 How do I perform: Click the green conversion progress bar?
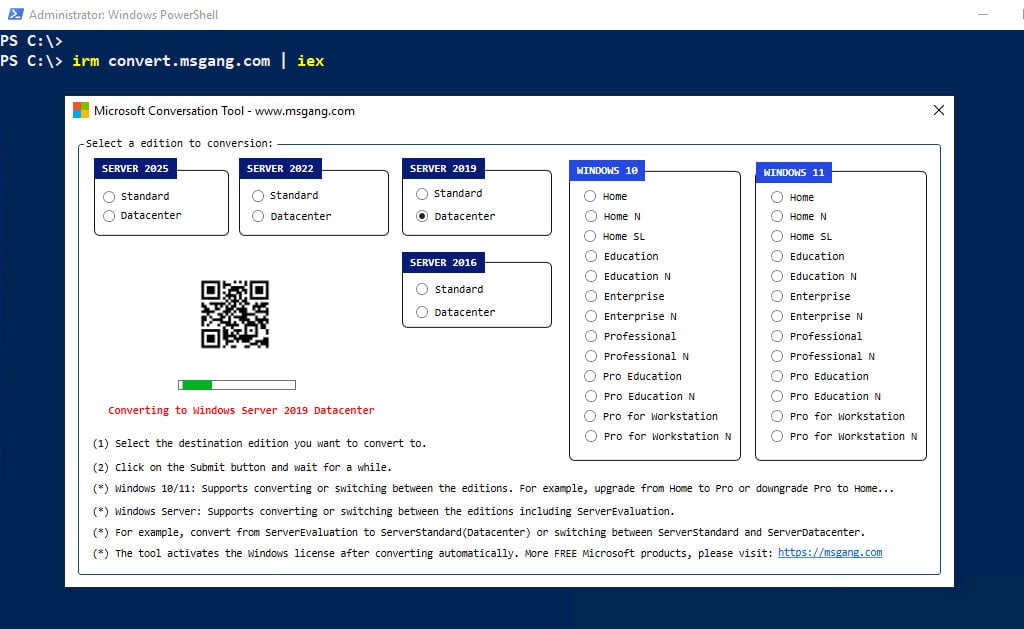pos(236,385)
